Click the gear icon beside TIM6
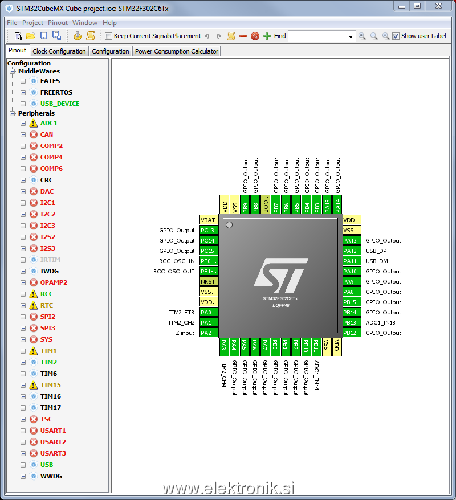 coord(34,373)
